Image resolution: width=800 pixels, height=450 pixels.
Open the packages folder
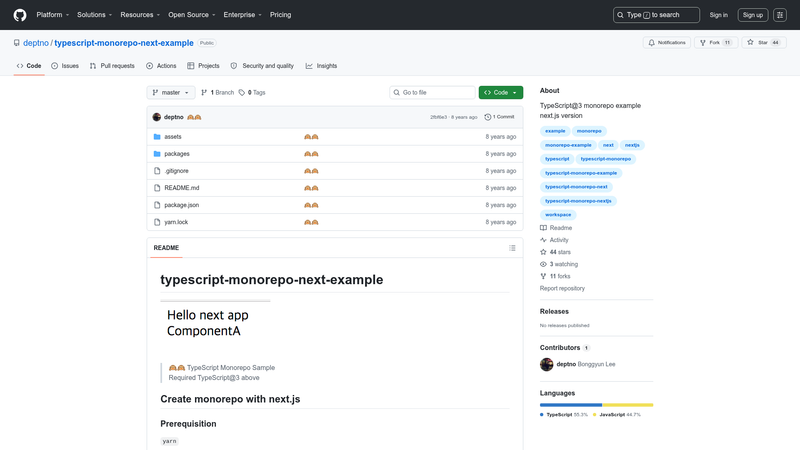tap(177, 154)
